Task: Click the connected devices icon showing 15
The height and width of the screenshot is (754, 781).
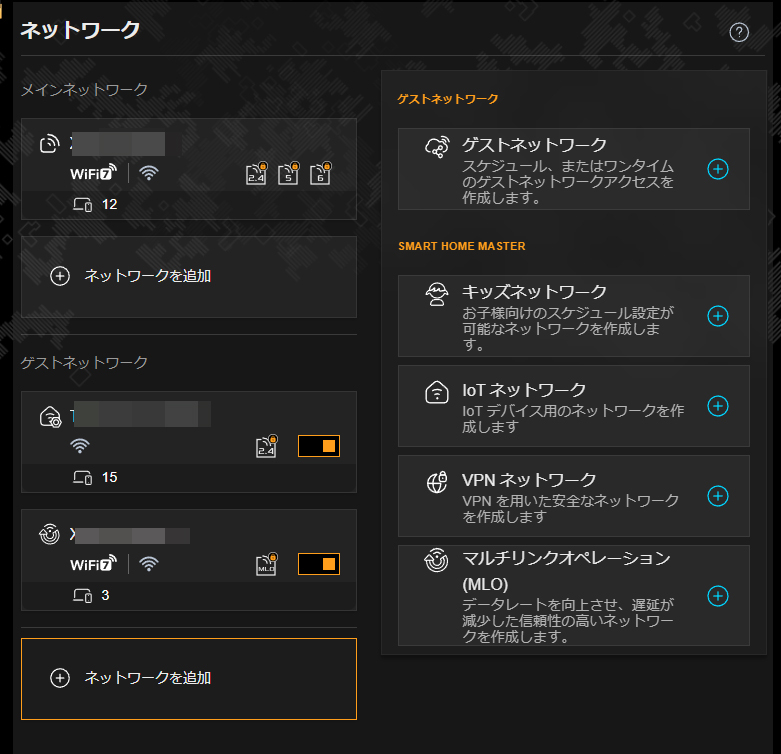Action: (82, 478)
